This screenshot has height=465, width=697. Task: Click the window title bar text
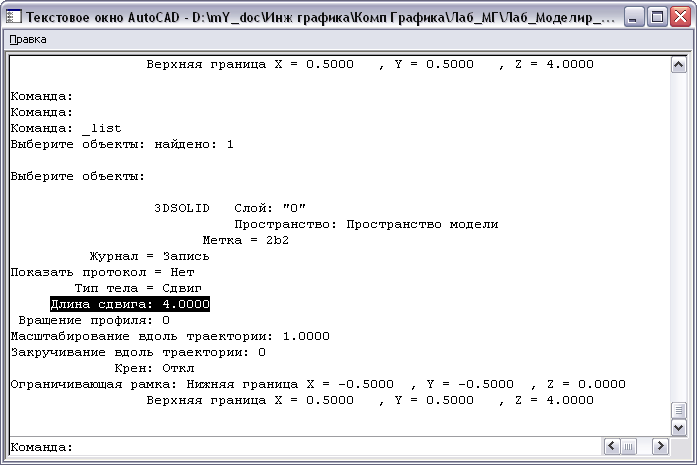320,17
